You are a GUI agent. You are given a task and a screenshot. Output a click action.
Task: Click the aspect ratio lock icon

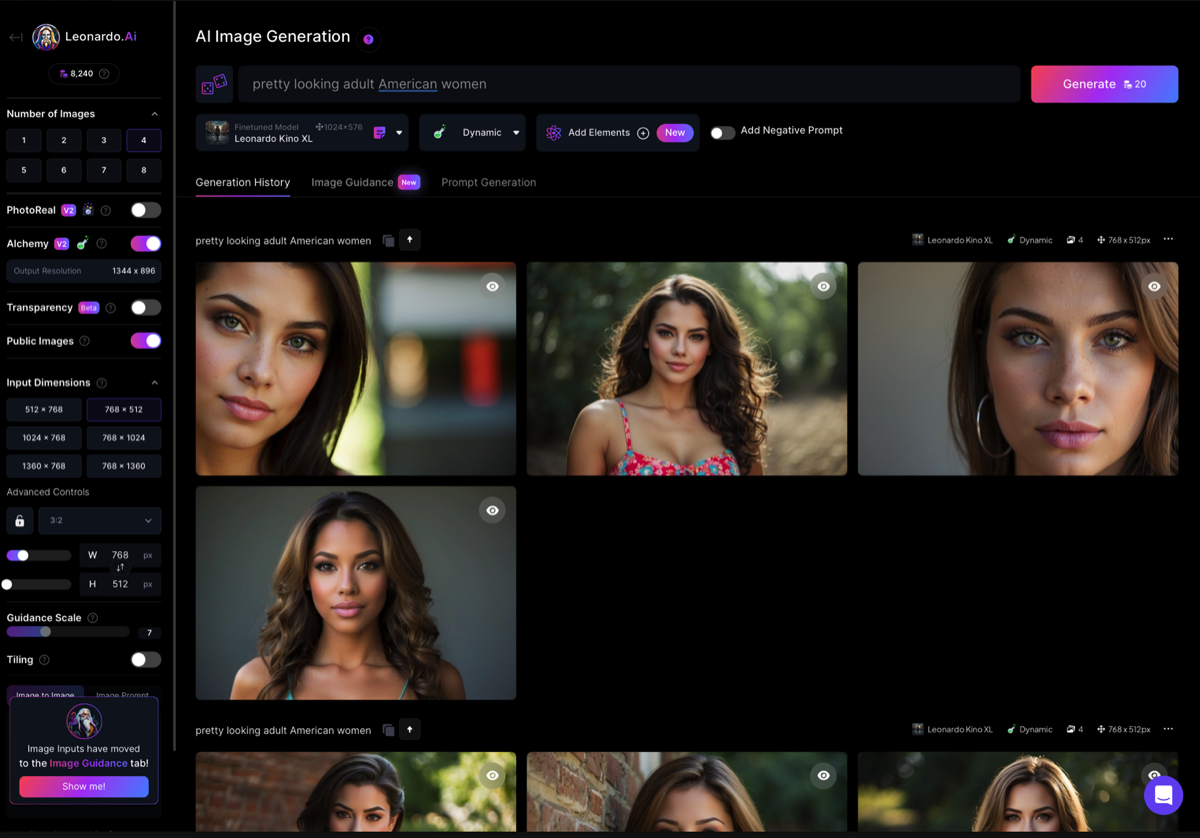19,521
